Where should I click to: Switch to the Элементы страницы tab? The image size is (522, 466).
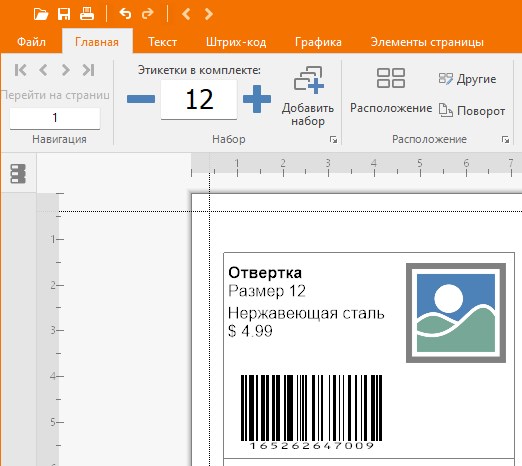tap(427, 42)
